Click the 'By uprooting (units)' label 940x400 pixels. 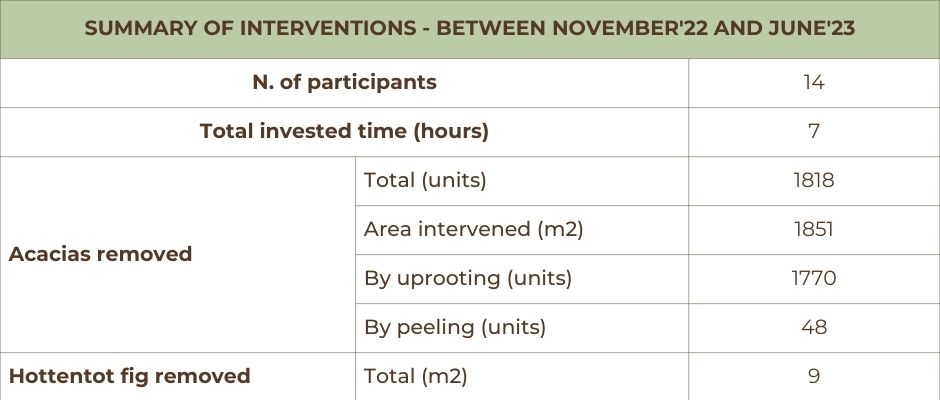pyautogui.click(x=467, y=278)
